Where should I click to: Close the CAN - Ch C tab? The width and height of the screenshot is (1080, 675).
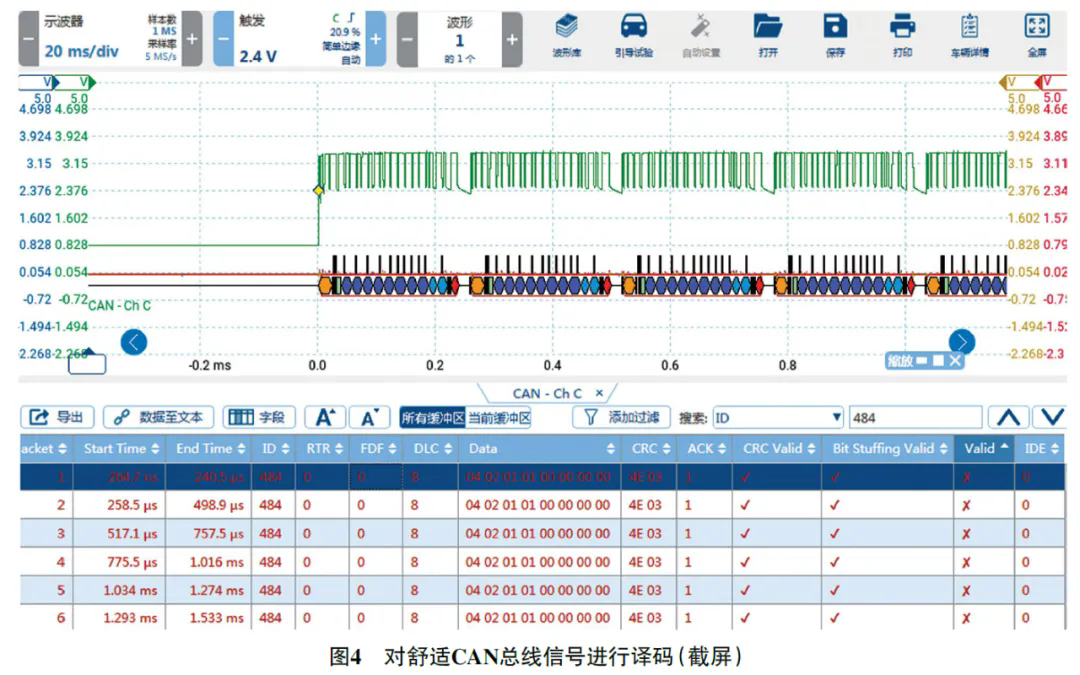600,393
